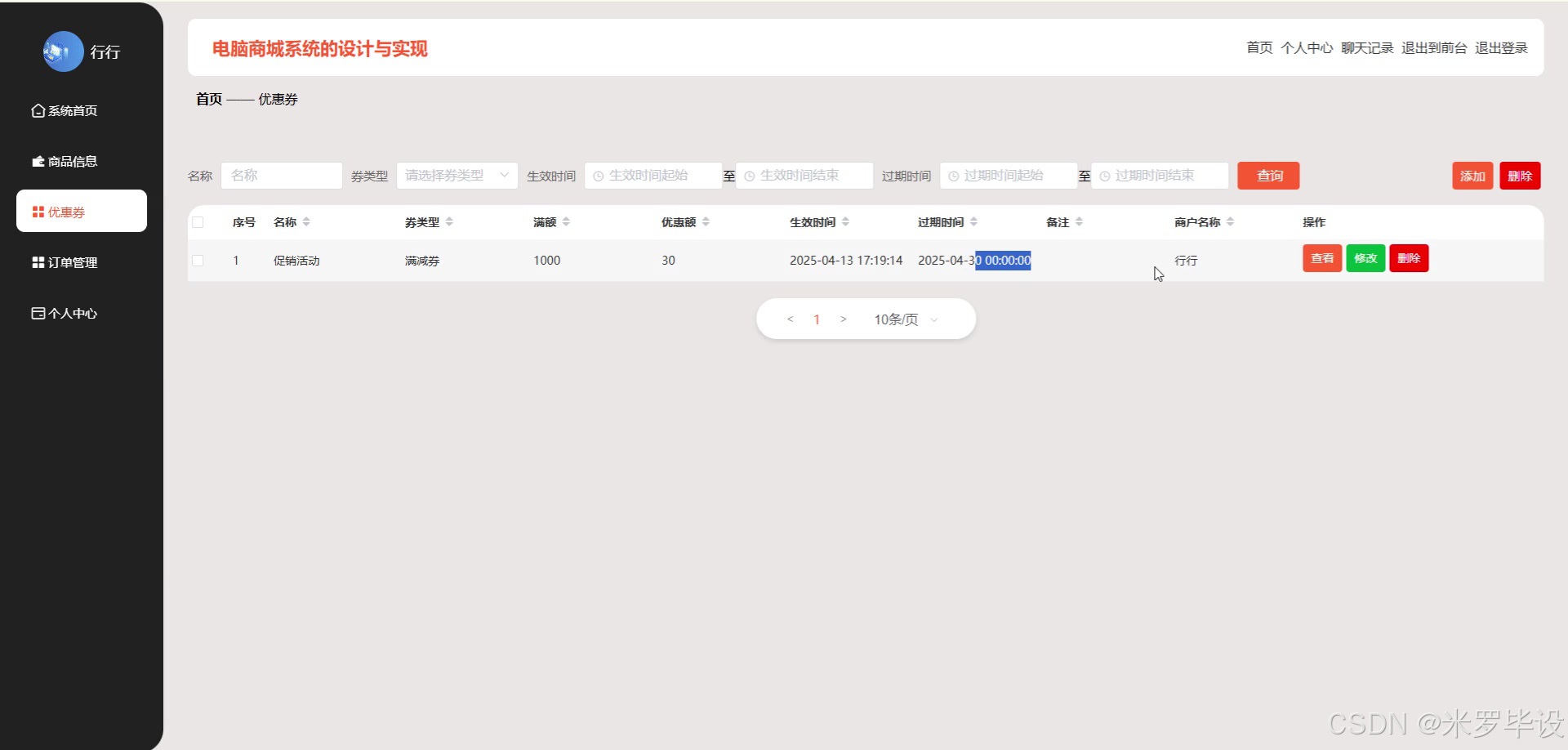The width and height of the screenshot is (1568, 750).
Task: Click 个人中心 in the top navigation
Action: click(x=1307, y=48)
